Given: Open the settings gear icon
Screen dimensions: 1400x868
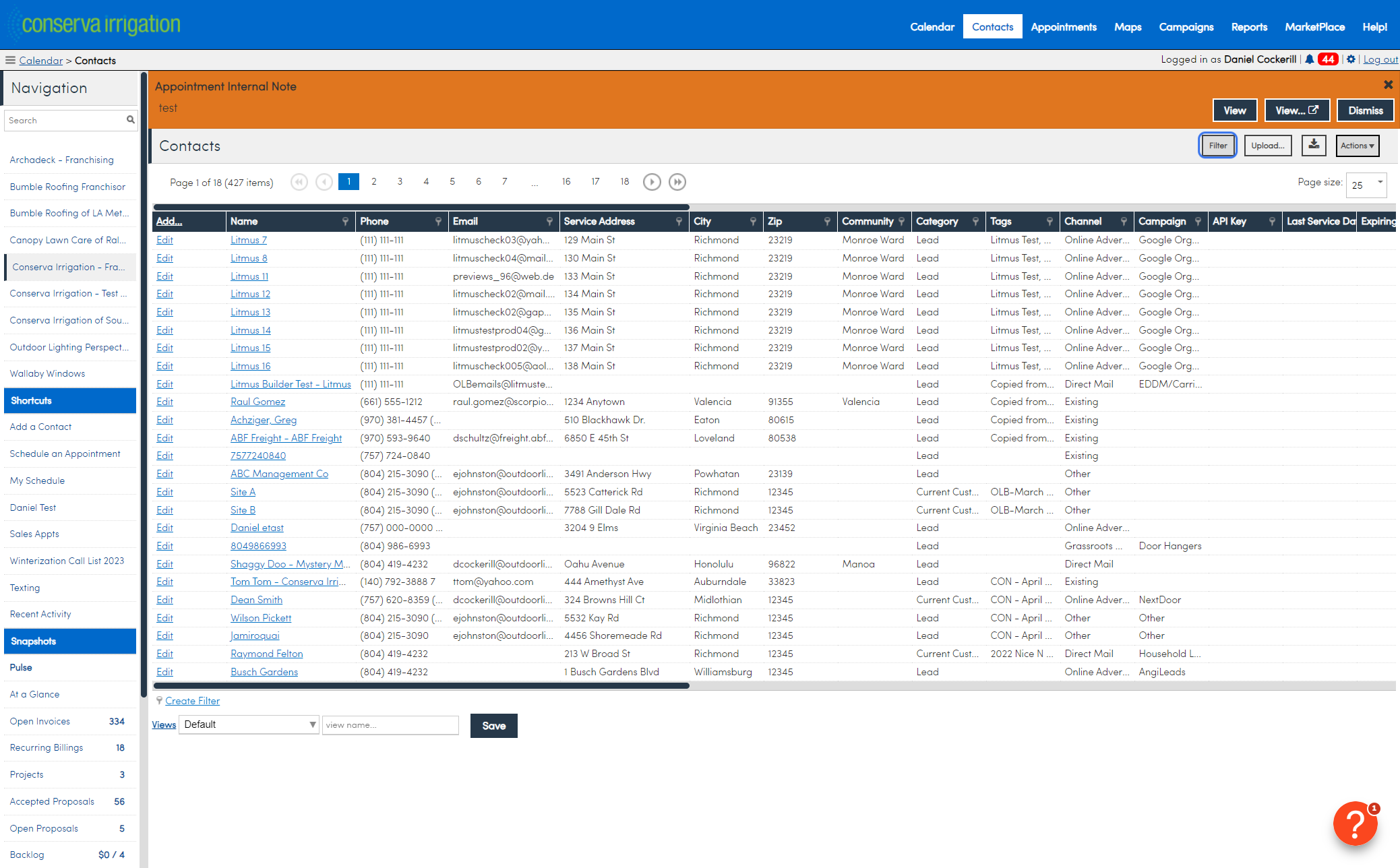Looking at the screenshot, I should tap(1351, 59).
